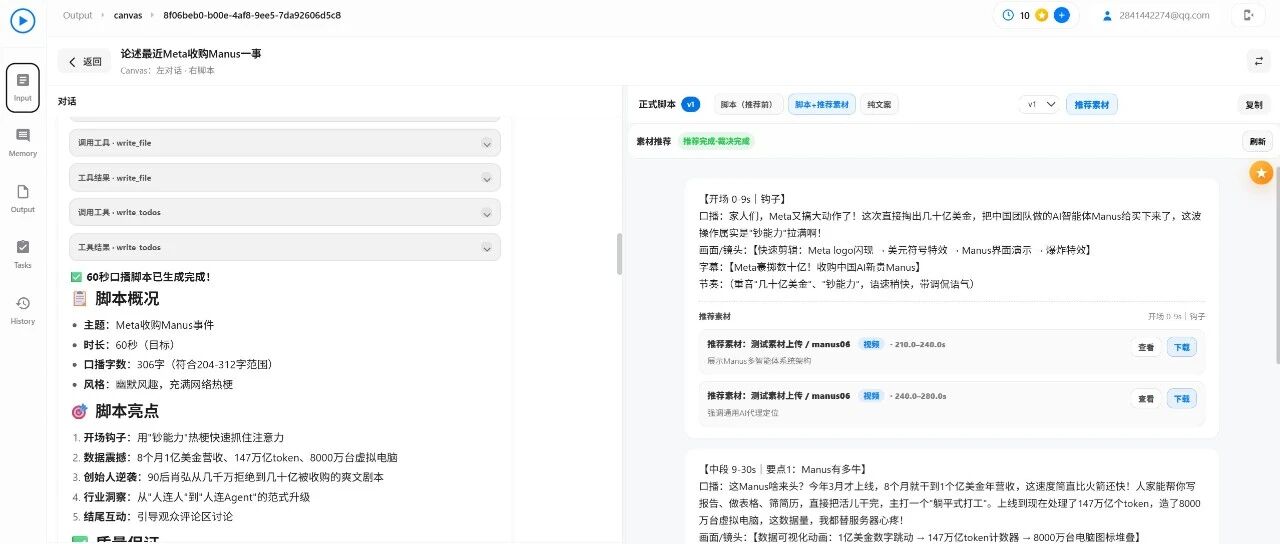
Task: Open the Output sidebar section
Action: pos(23,199)
